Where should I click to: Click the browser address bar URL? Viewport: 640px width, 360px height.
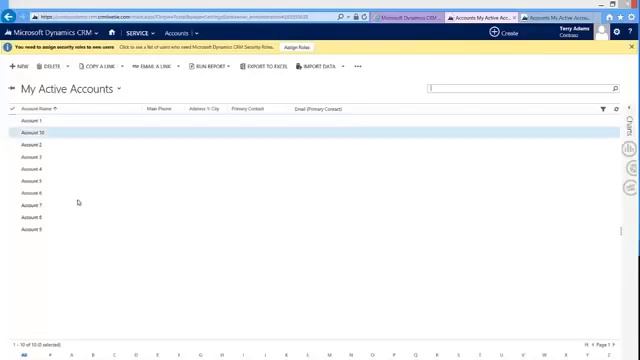(x=174, y=17)
